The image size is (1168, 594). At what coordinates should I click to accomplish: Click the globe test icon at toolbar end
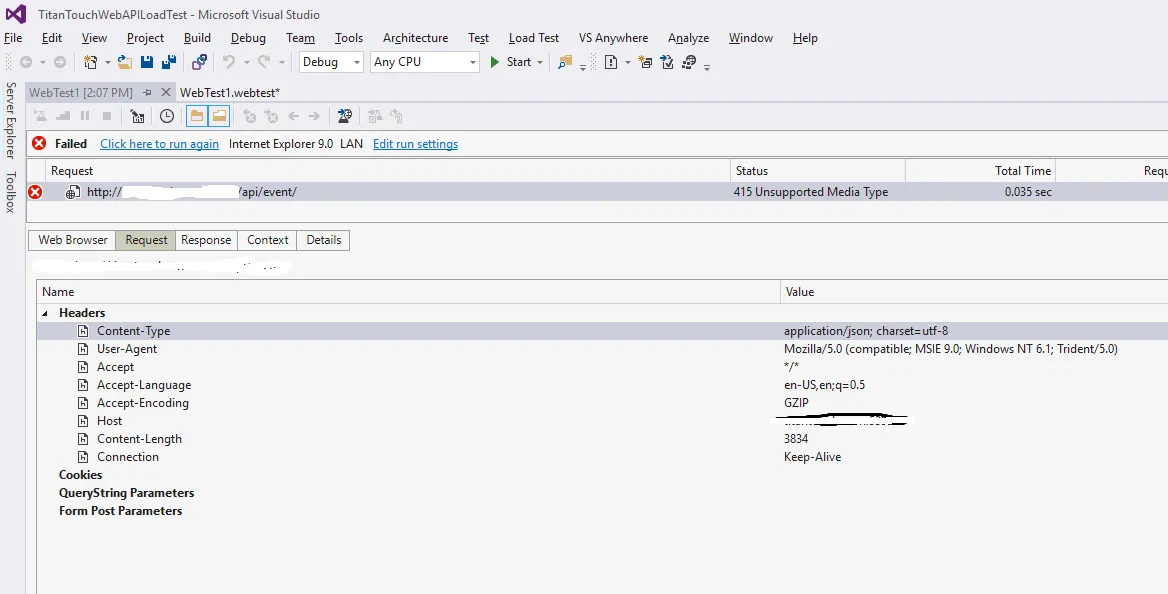click(x=689, y=63)
